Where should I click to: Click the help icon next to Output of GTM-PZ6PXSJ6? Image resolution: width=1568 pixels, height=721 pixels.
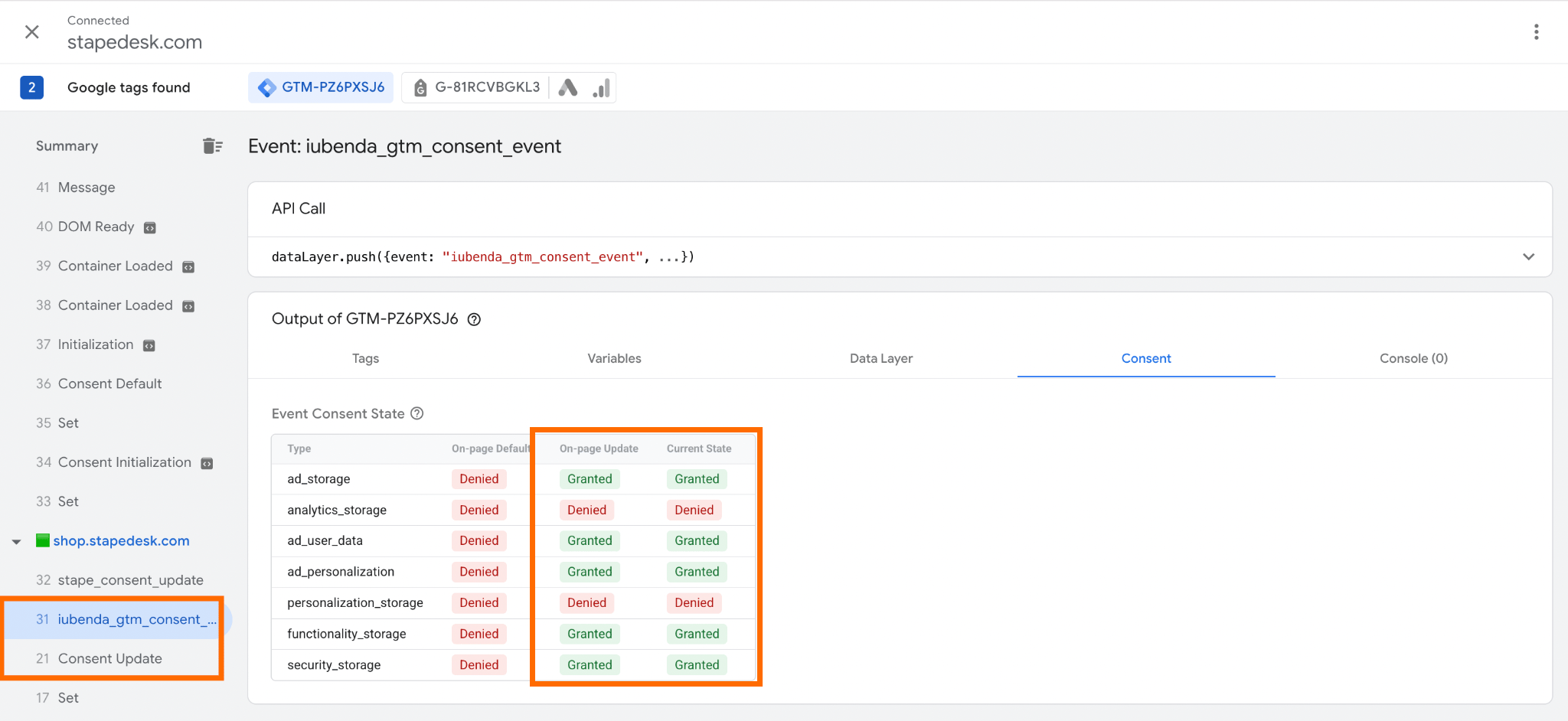point(474,319)
